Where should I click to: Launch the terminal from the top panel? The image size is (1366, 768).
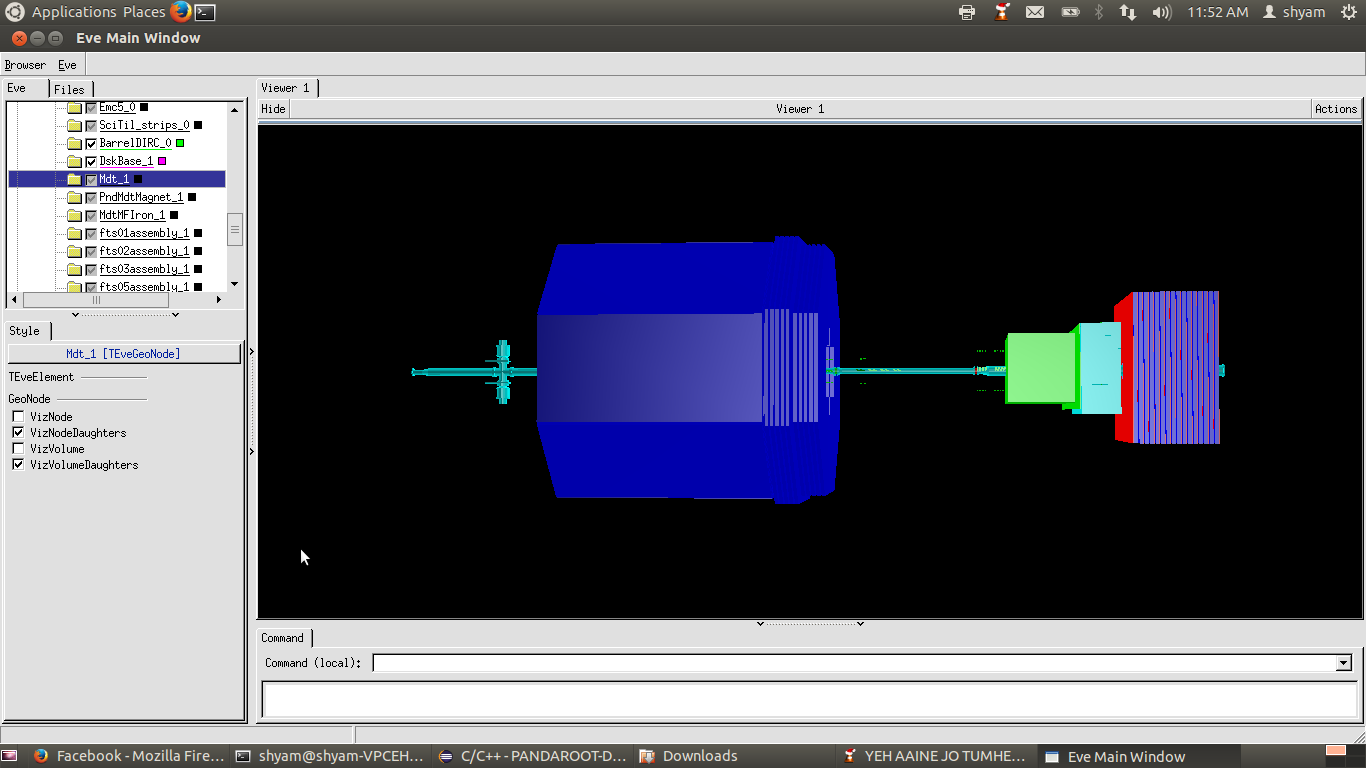[204, 12]
